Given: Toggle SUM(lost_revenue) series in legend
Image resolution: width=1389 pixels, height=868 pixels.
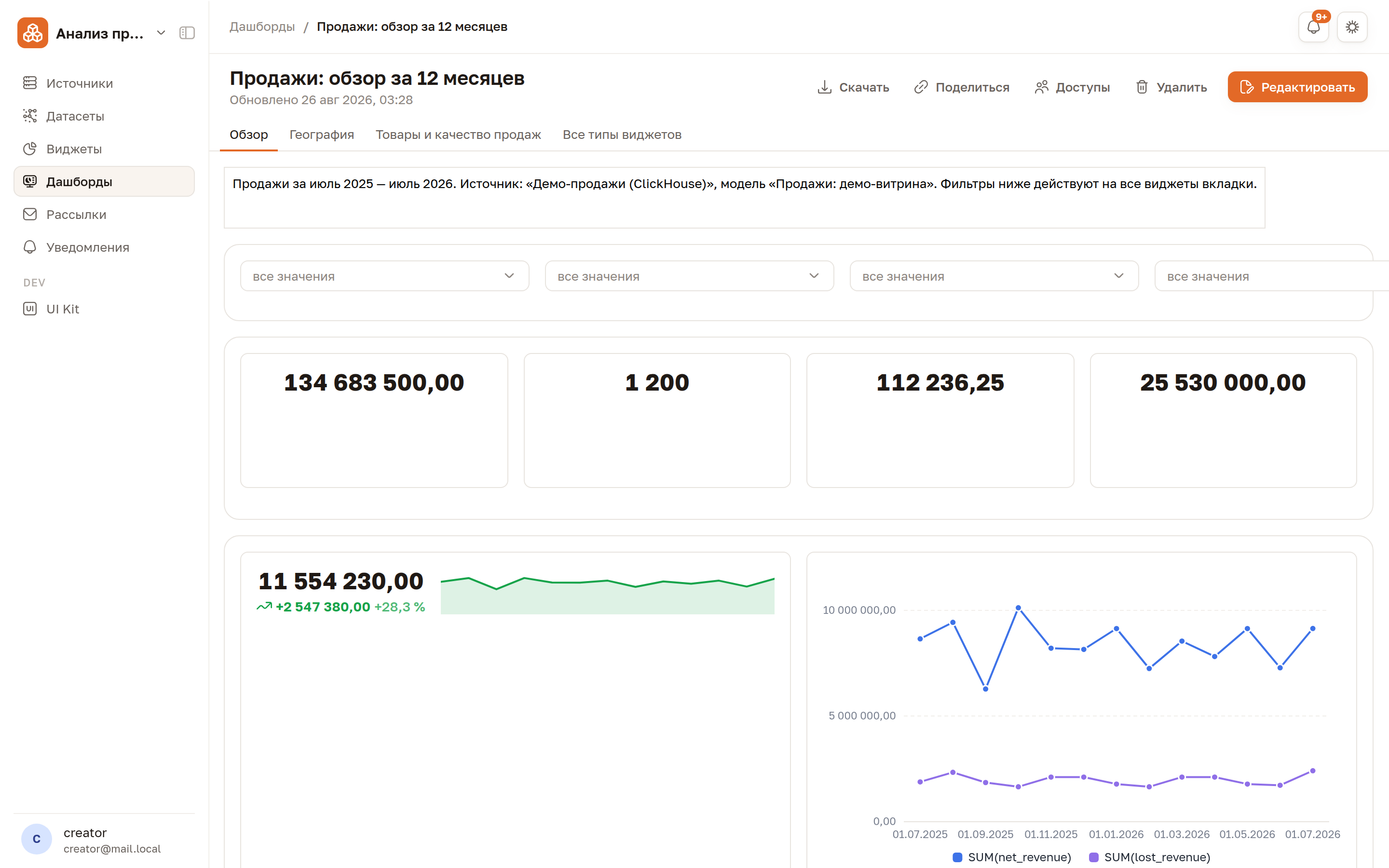Looking at the screenshot, I should point(1150,857).
